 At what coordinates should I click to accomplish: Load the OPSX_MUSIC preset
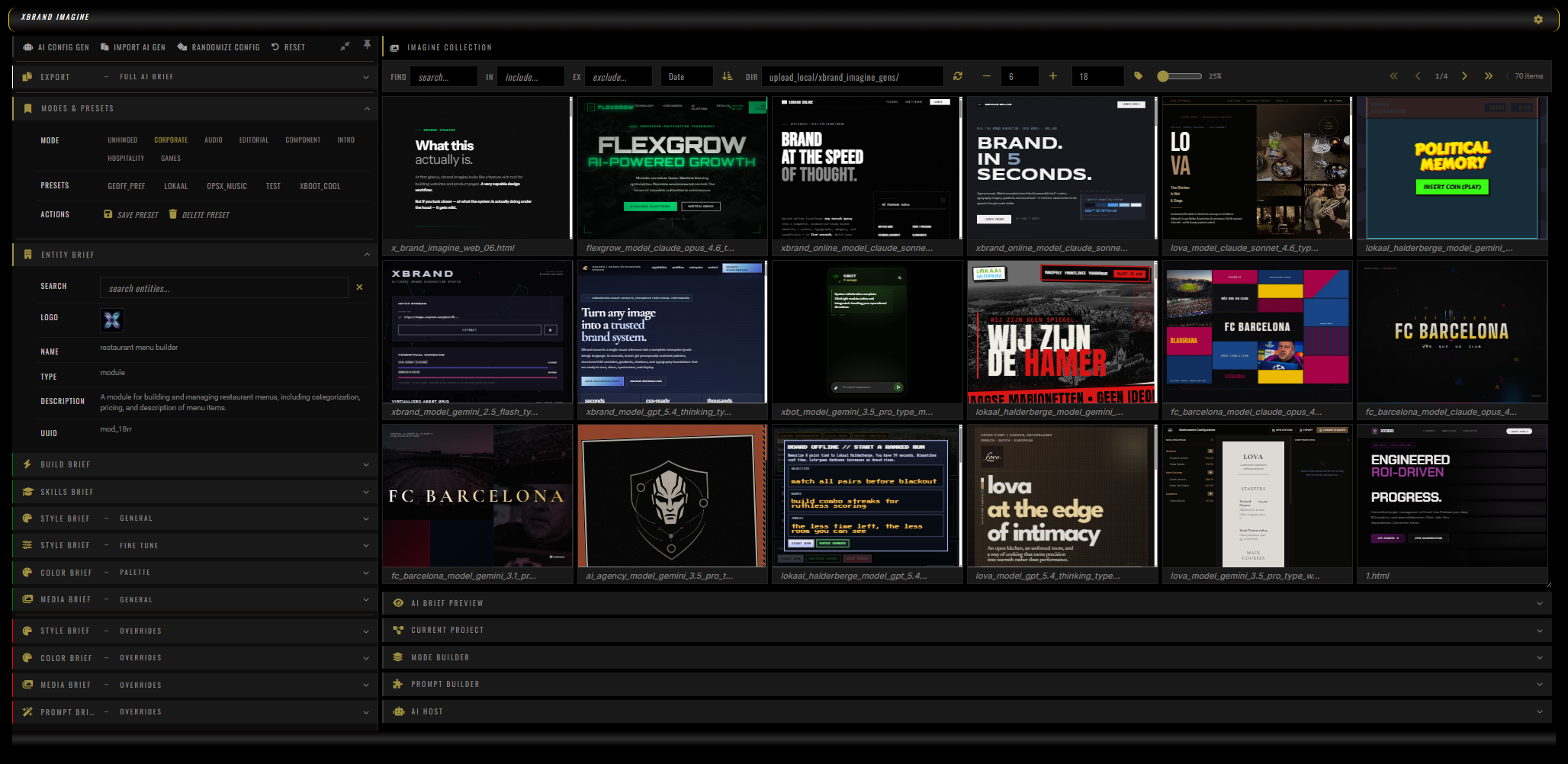click(x=227, y=186)
